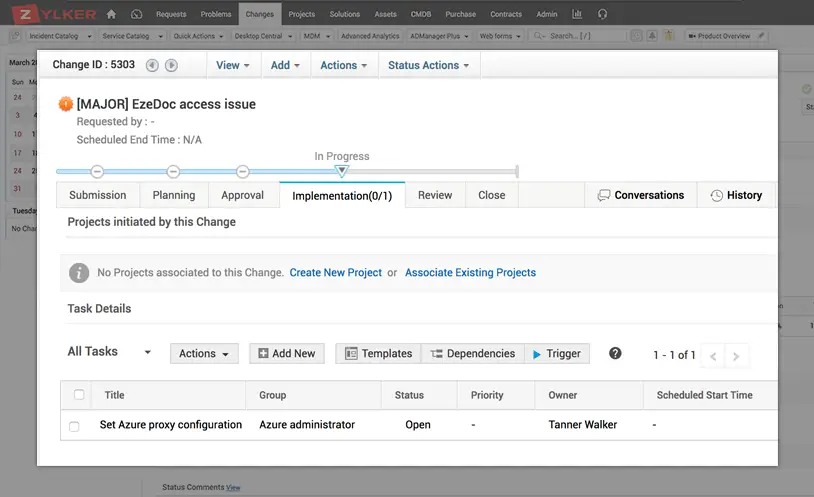
Task: Open task help question mark icon
Action: (615, 353)
